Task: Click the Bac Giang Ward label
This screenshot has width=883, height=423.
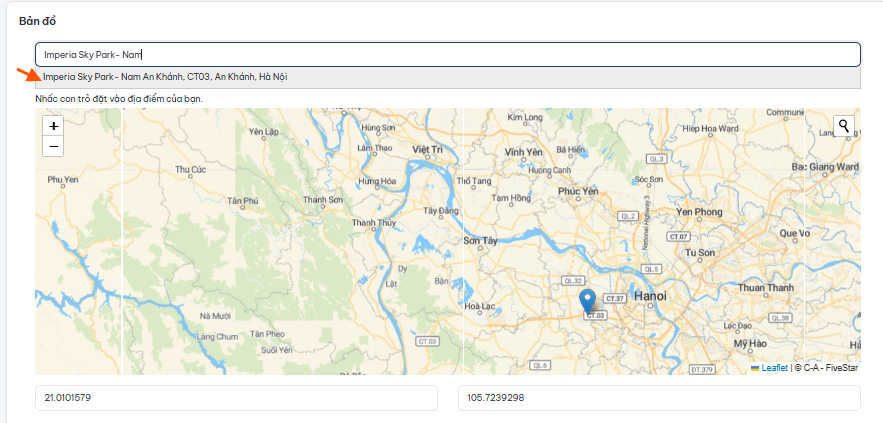Action: click(x=825, y=167)
